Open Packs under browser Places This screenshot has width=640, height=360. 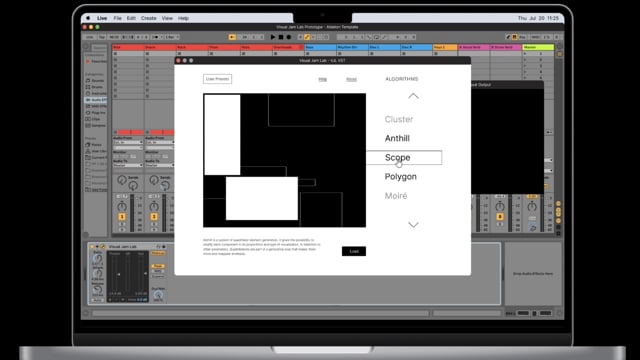click(95, 145)
